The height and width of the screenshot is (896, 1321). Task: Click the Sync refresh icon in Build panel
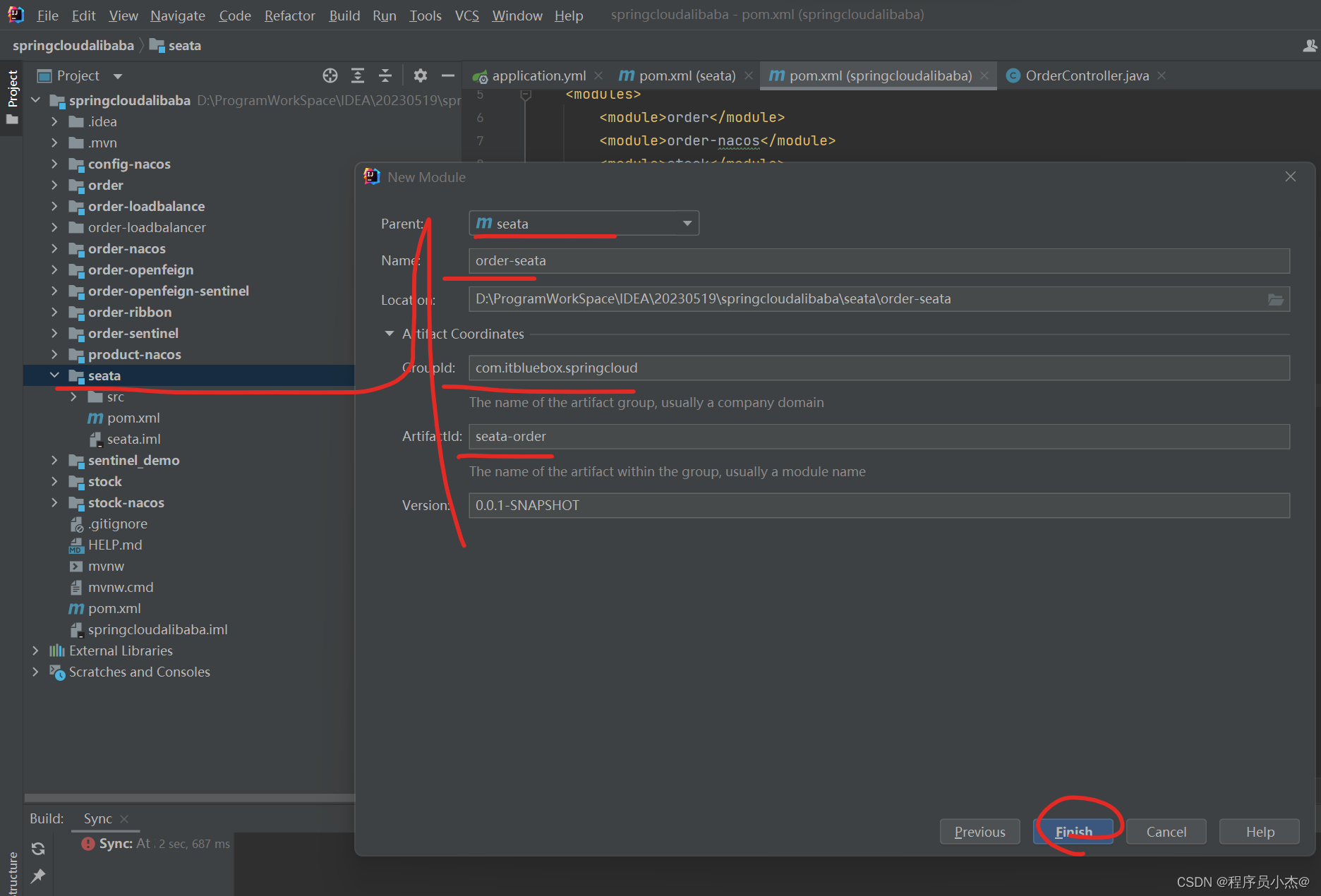(x=38, y=849)
